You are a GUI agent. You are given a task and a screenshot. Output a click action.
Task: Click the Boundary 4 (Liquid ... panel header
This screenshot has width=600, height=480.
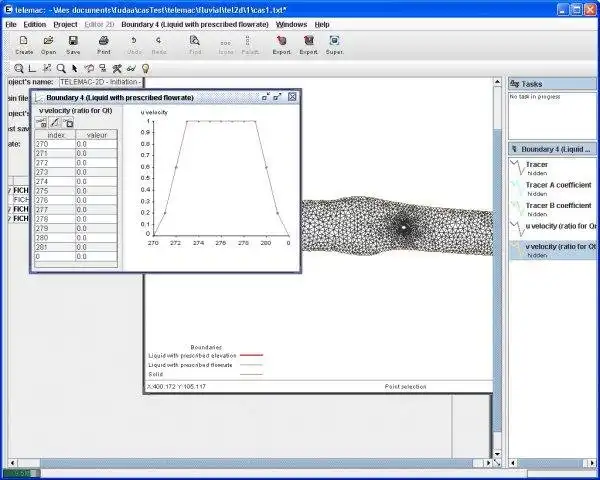point(552,149)
